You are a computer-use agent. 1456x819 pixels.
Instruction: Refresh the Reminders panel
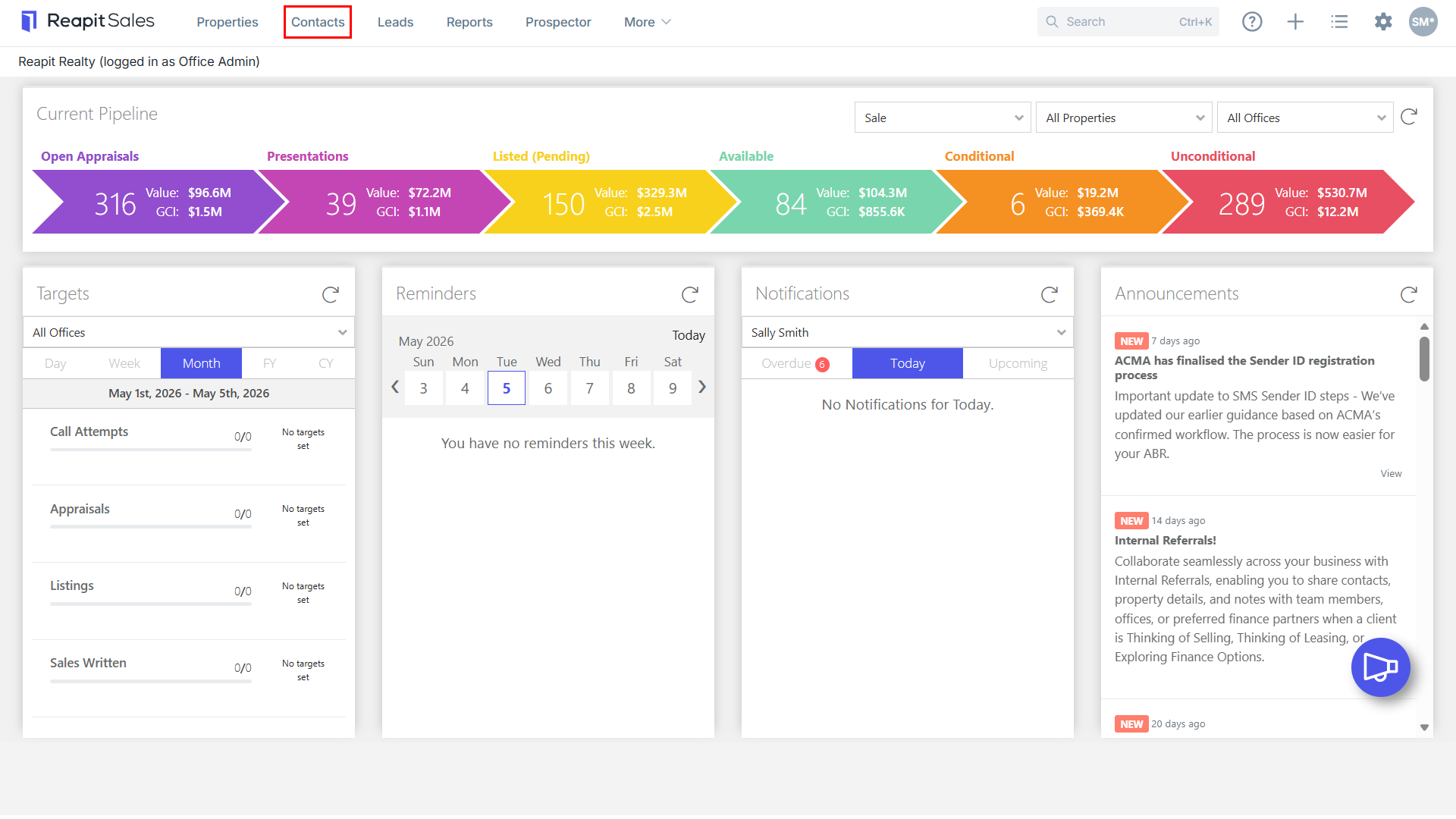(x=690, y=294)
